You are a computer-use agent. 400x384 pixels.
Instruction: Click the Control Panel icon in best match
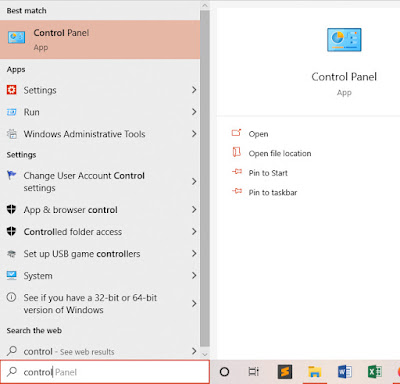coord(16,37)
